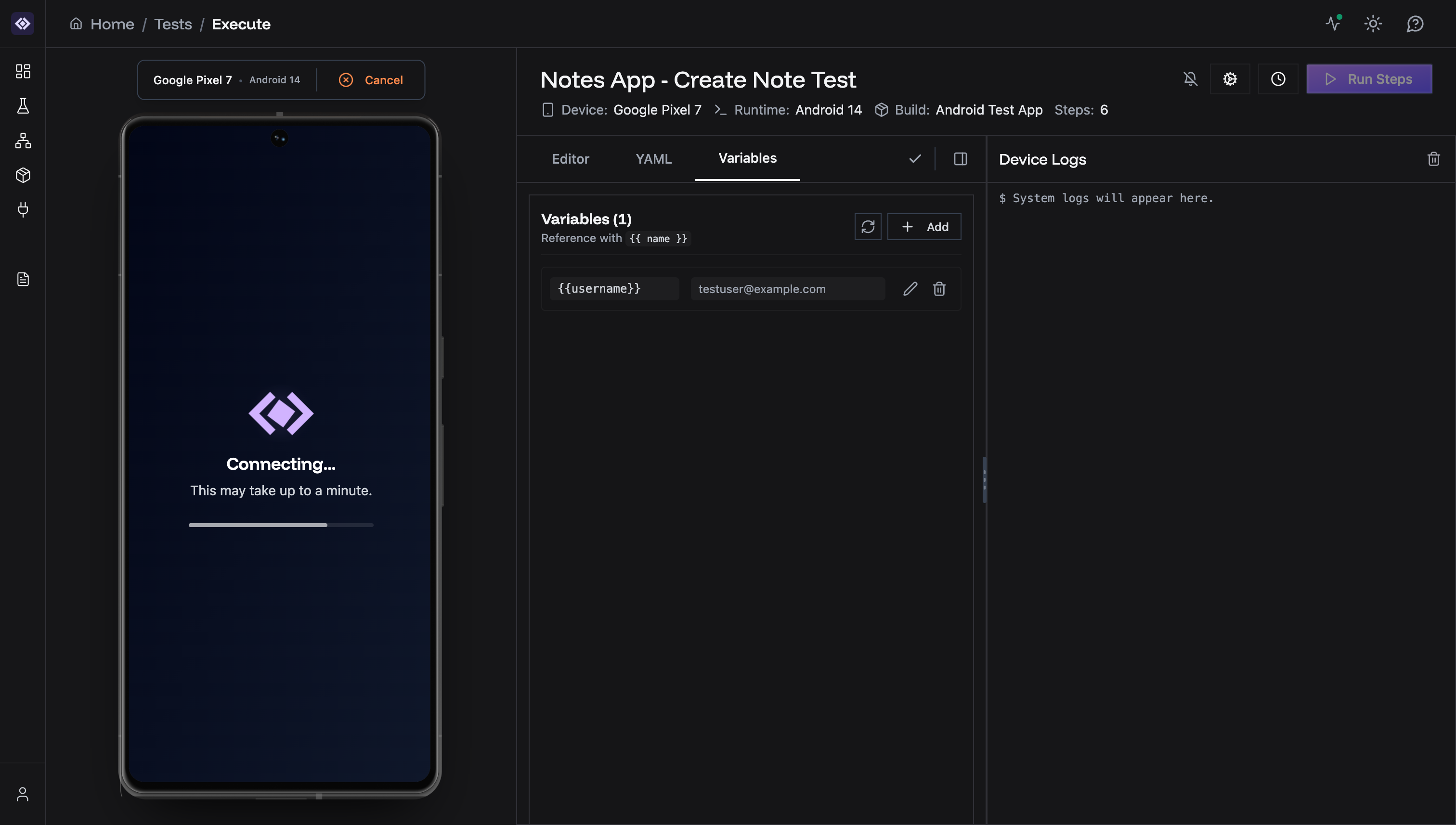Toggle the side panel layout icon

[960, 159]
